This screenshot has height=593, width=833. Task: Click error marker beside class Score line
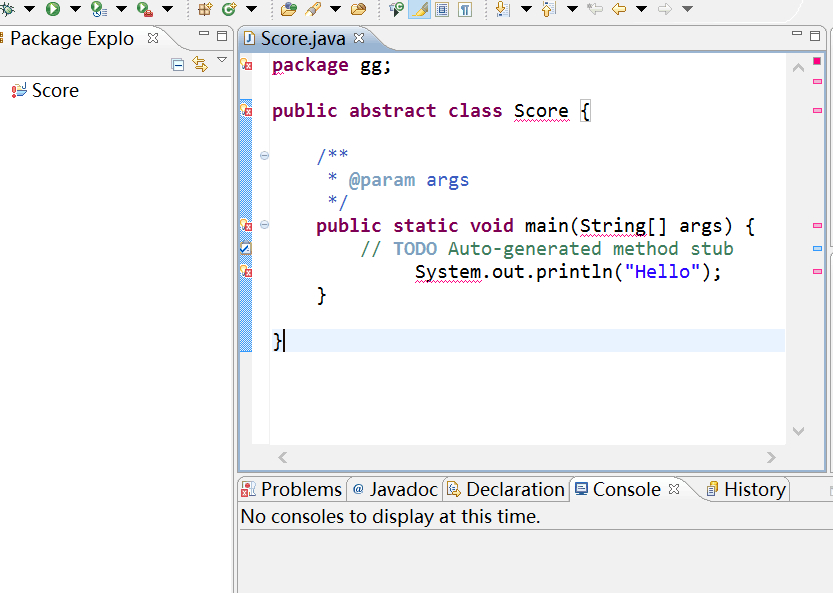(x=246, y=111)
